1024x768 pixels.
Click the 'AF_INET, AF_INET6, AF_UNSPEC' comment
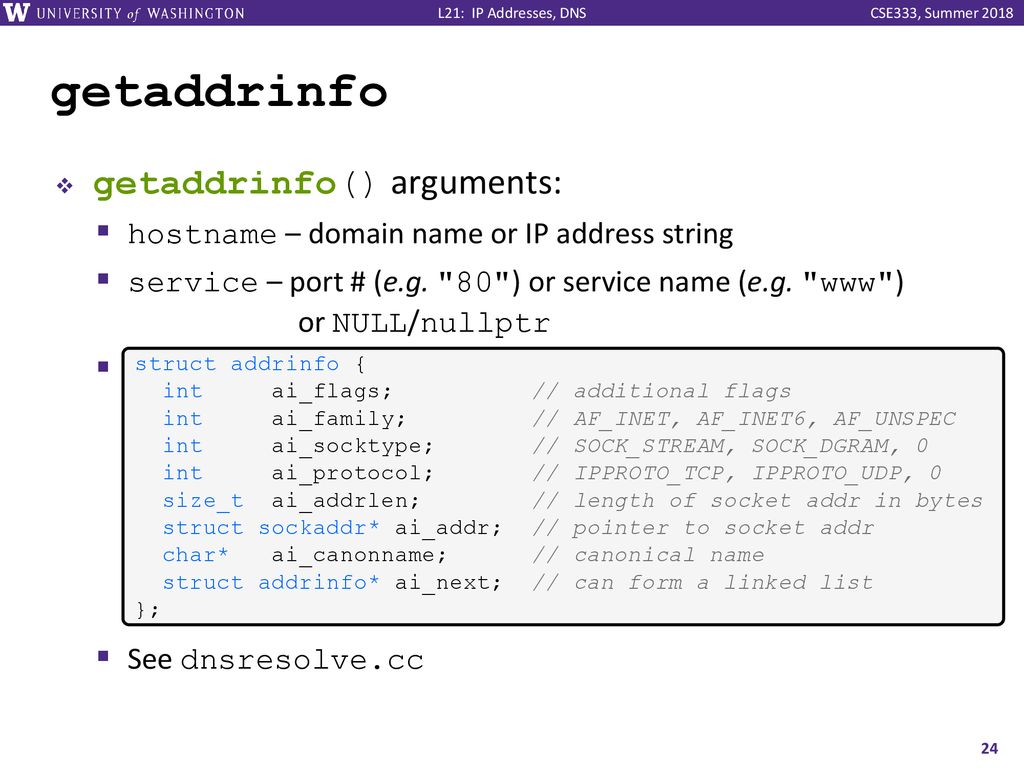(765, 419)
